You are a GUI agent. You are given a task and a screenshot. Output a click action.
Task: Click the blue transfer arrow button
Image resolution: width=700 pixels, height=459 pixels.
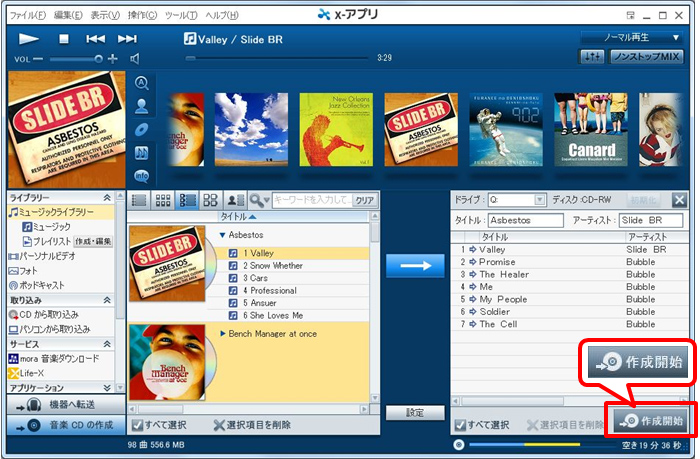pos(413,266)
